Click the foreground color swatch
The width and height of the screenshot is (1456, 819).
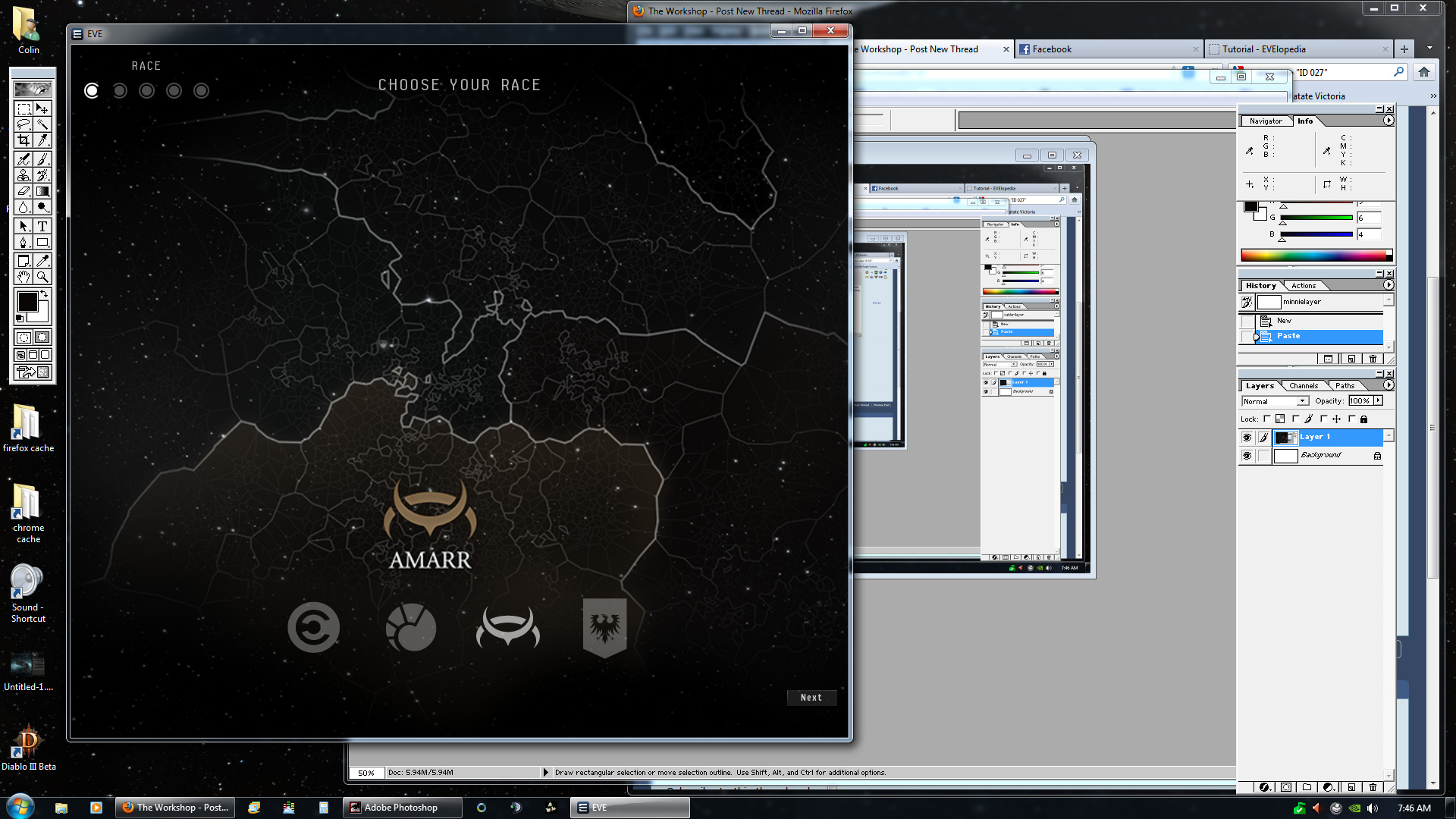click(x=27, y=302)
